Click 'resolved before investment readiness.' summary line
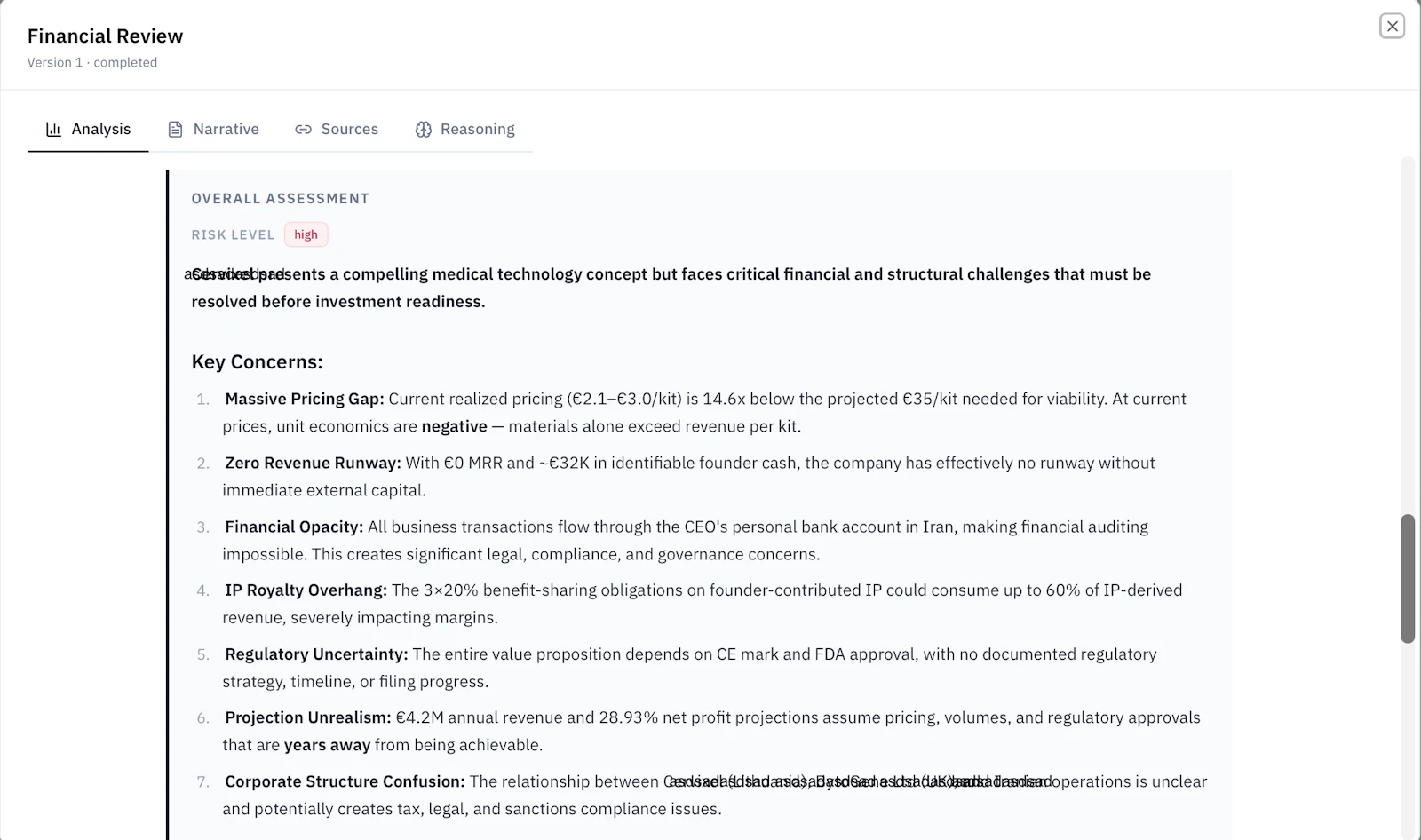Viewport: 1421px width, 840px height. 338,302
